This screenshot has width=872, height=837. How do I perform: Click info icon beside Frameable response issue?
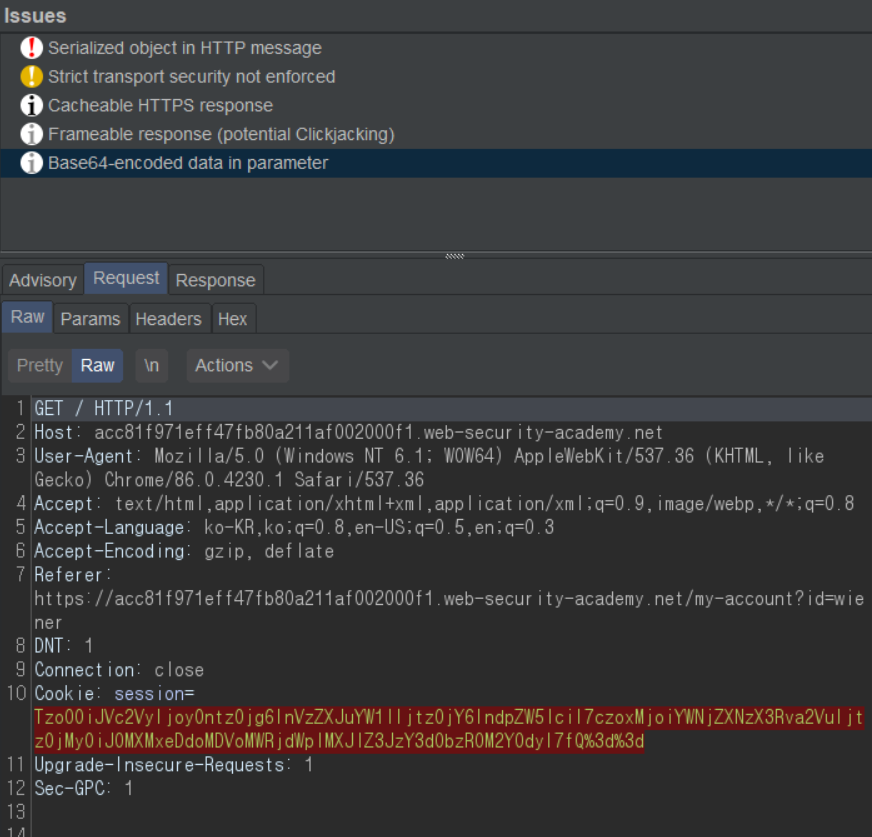click(32, 134)
